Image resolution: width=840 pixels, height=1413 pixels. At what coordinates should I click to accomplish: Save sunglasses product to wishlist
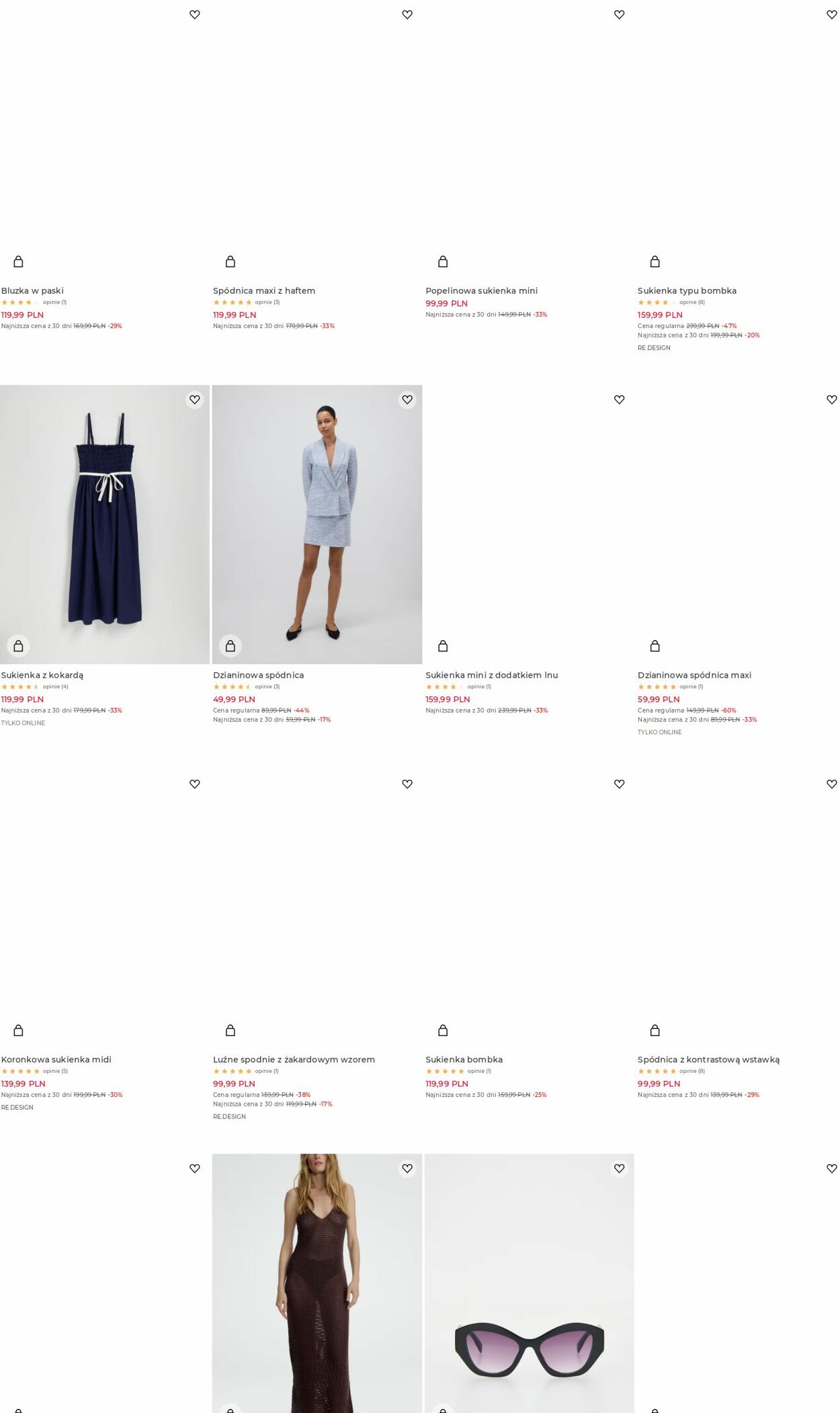click(619, 1168)
